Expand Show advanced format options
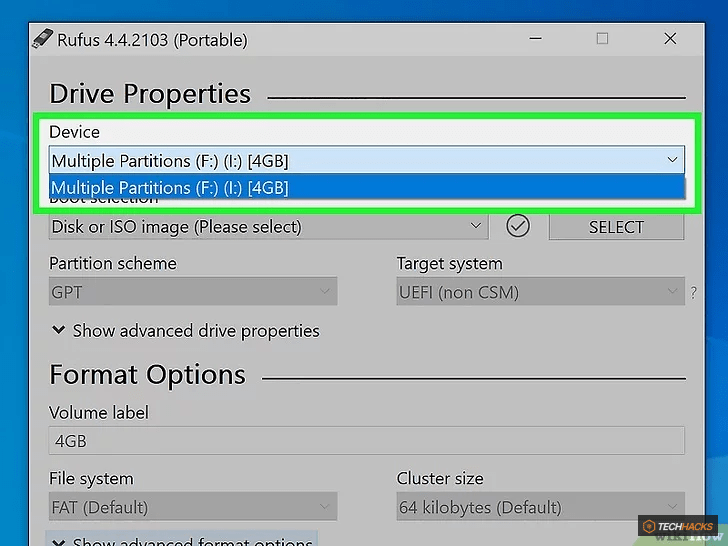Image resolution: width=728 pixels, height=546 pixels. coord(182,540)
